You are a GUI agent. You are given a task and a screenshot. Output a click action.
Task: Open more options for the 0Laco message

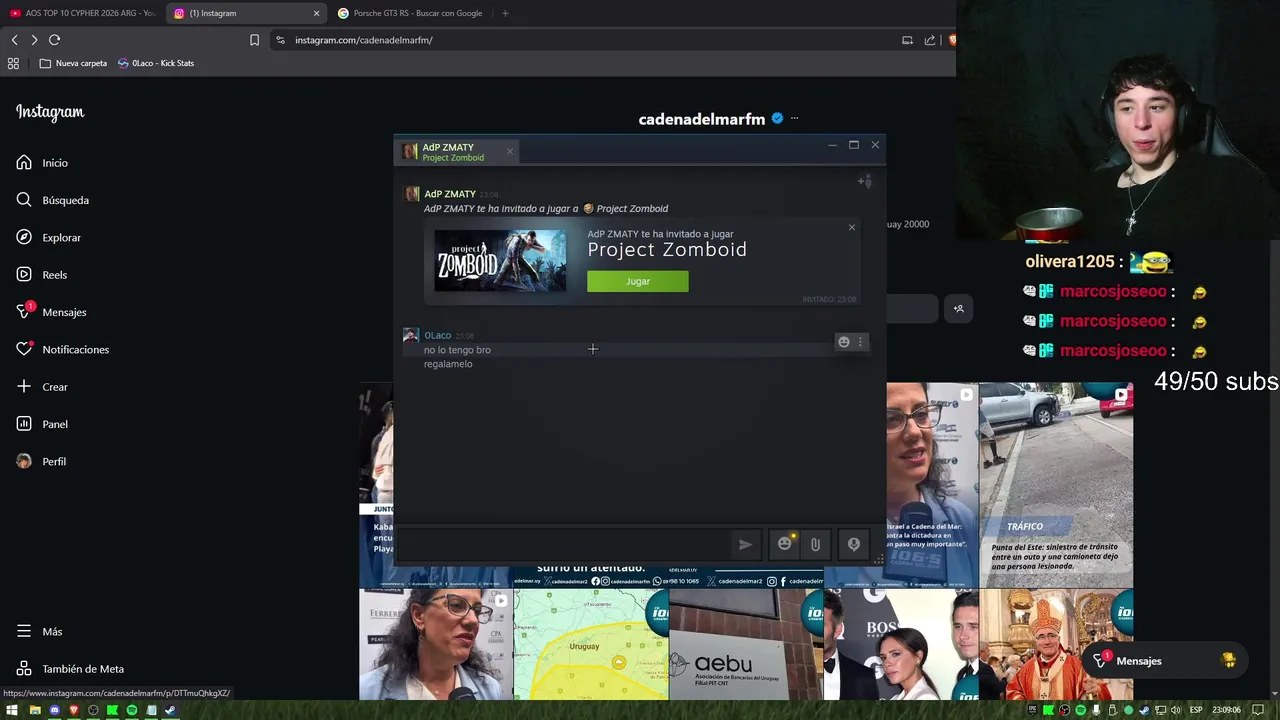click(860, 342)
